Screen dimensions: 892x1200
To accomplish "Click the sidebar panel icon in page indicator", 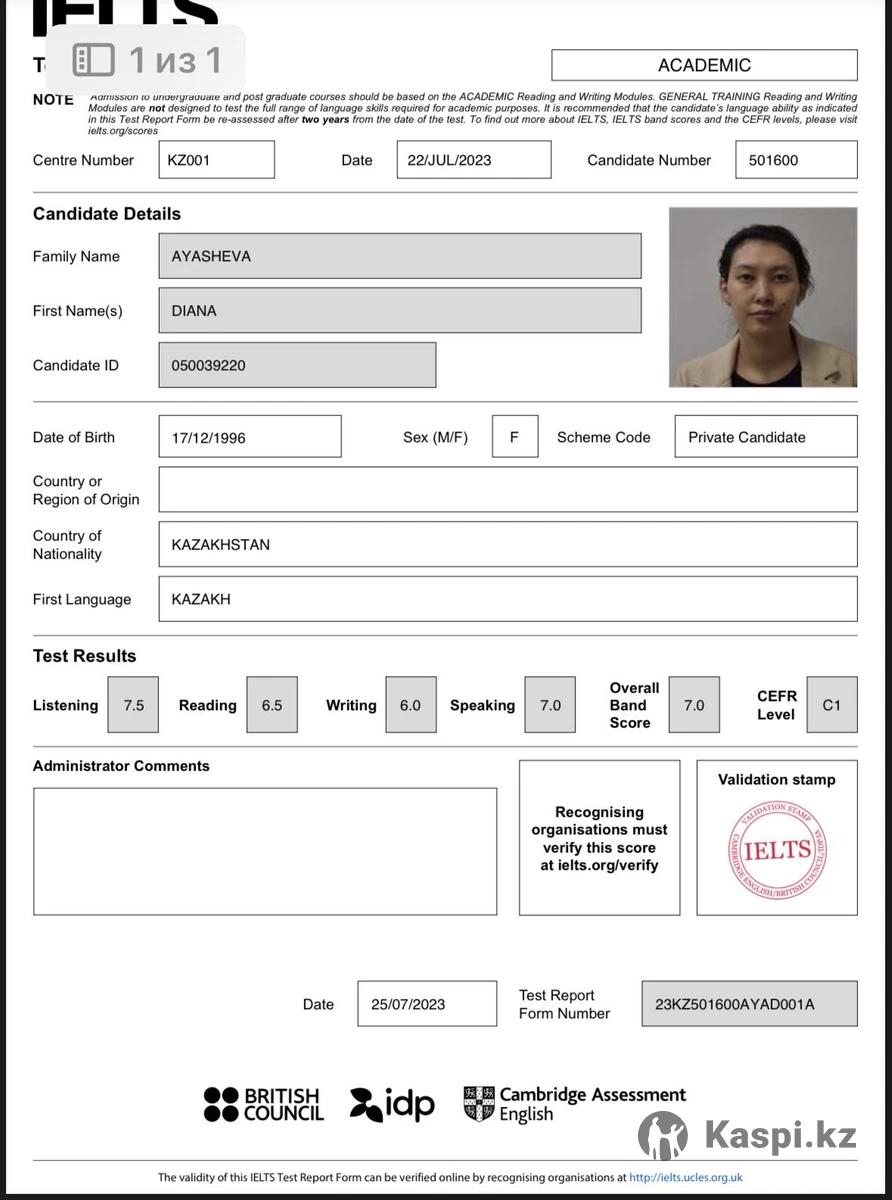I will coord(94,60).
